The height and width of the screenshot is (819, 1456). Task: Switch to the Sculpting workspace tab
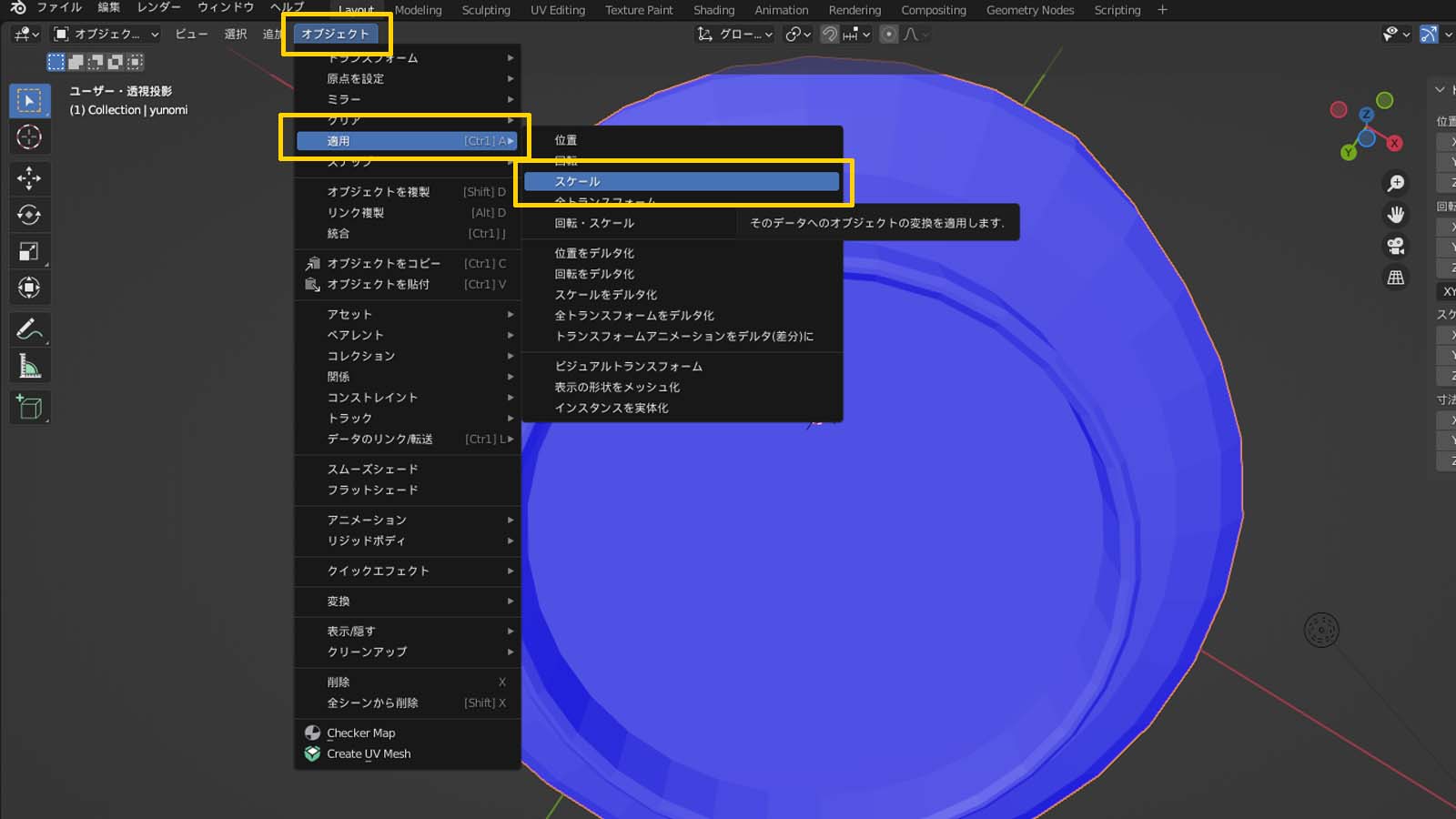(486, 10)
